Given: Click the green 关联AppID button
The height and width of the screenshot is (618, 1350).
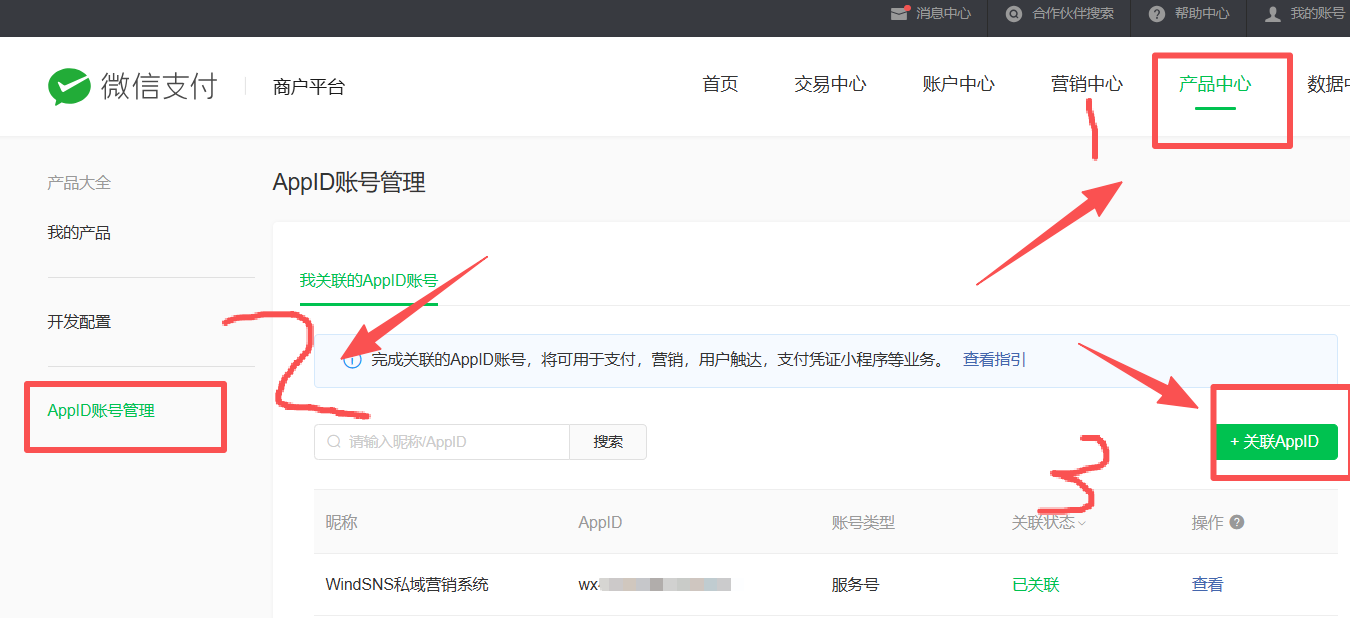Looking at the screenshot, I should pos(1275,442).
